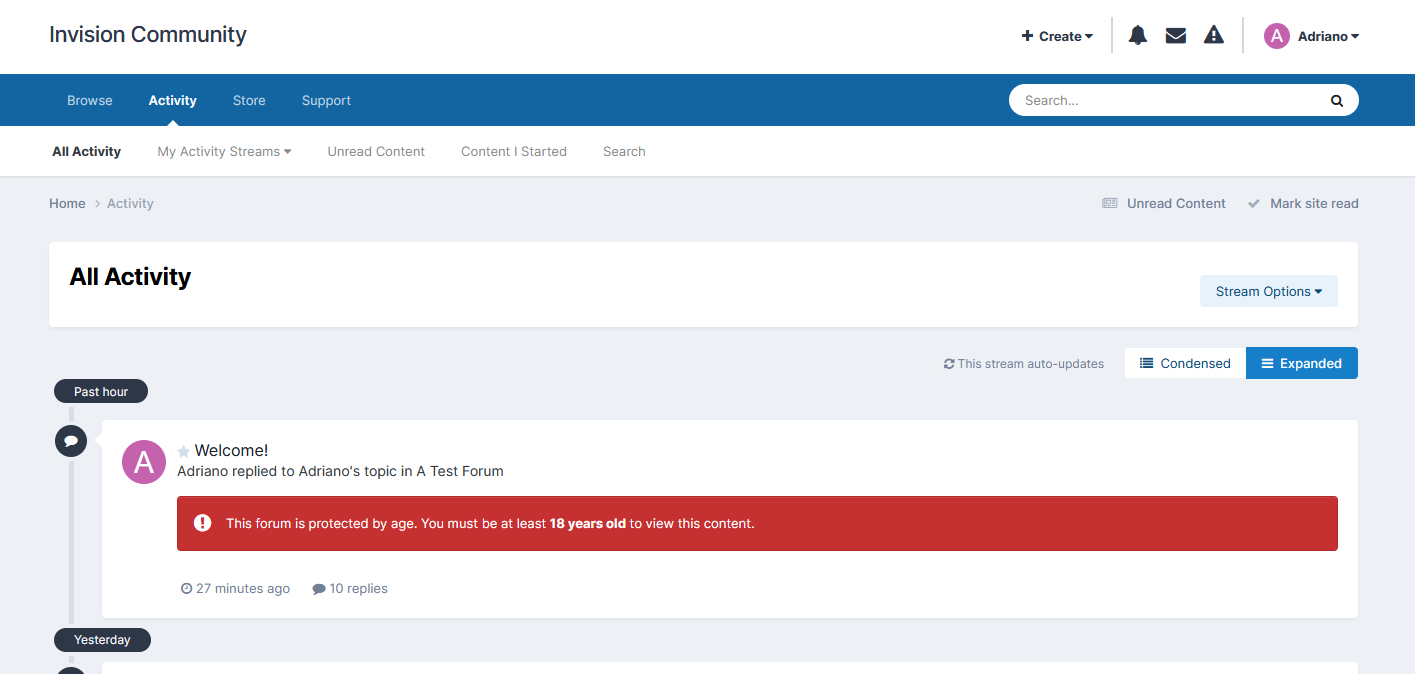The image size is (1415, 674).
Task: Click the speech bubble timeline icon
Action: click(x=71, y=440)
